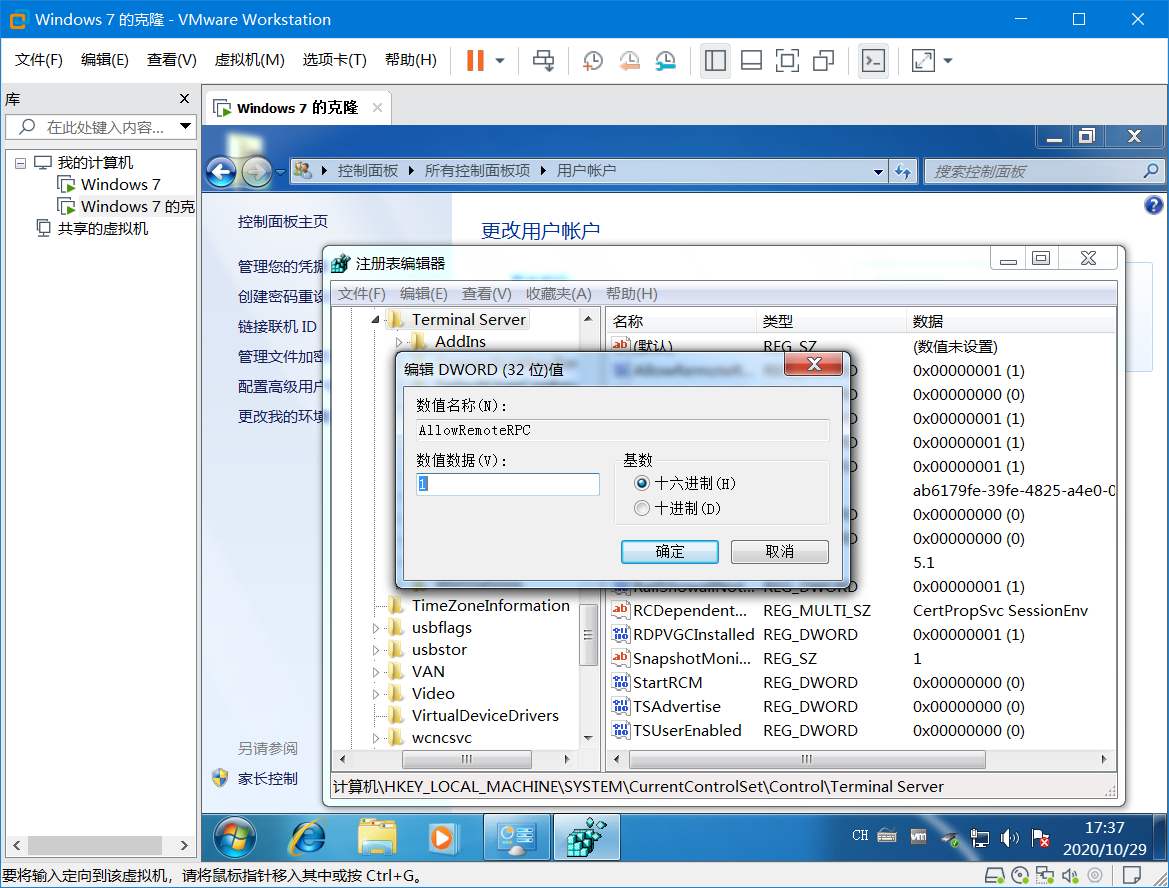Select the TSAdvertise registry value
1169x888 pixels.
(x=676, y=706)
